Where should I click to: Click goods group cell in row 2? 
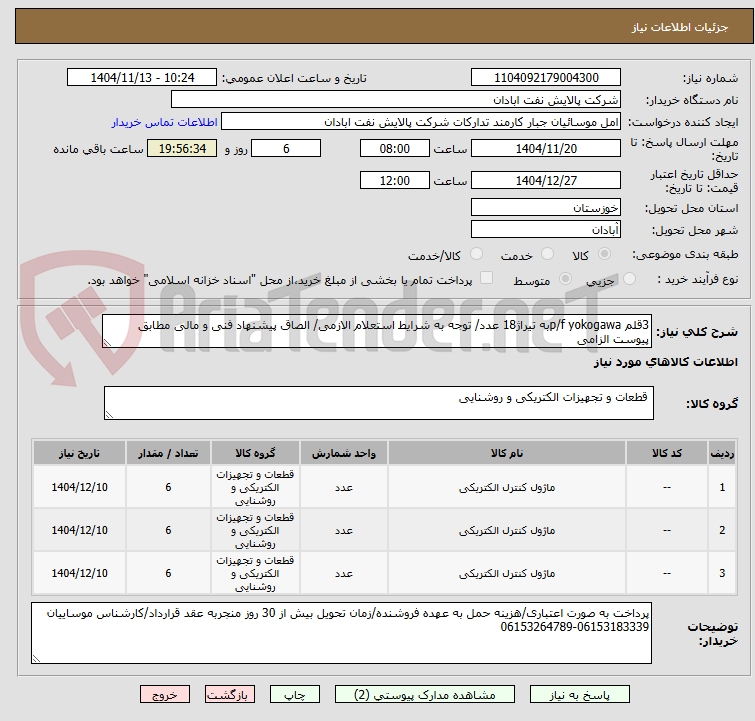tap(255, 530)
